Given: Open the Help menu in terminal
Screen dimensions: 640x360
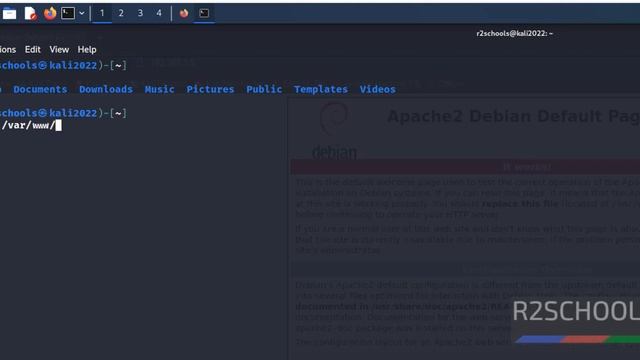Looking at the screenshot, I should [x=87, y=49].
